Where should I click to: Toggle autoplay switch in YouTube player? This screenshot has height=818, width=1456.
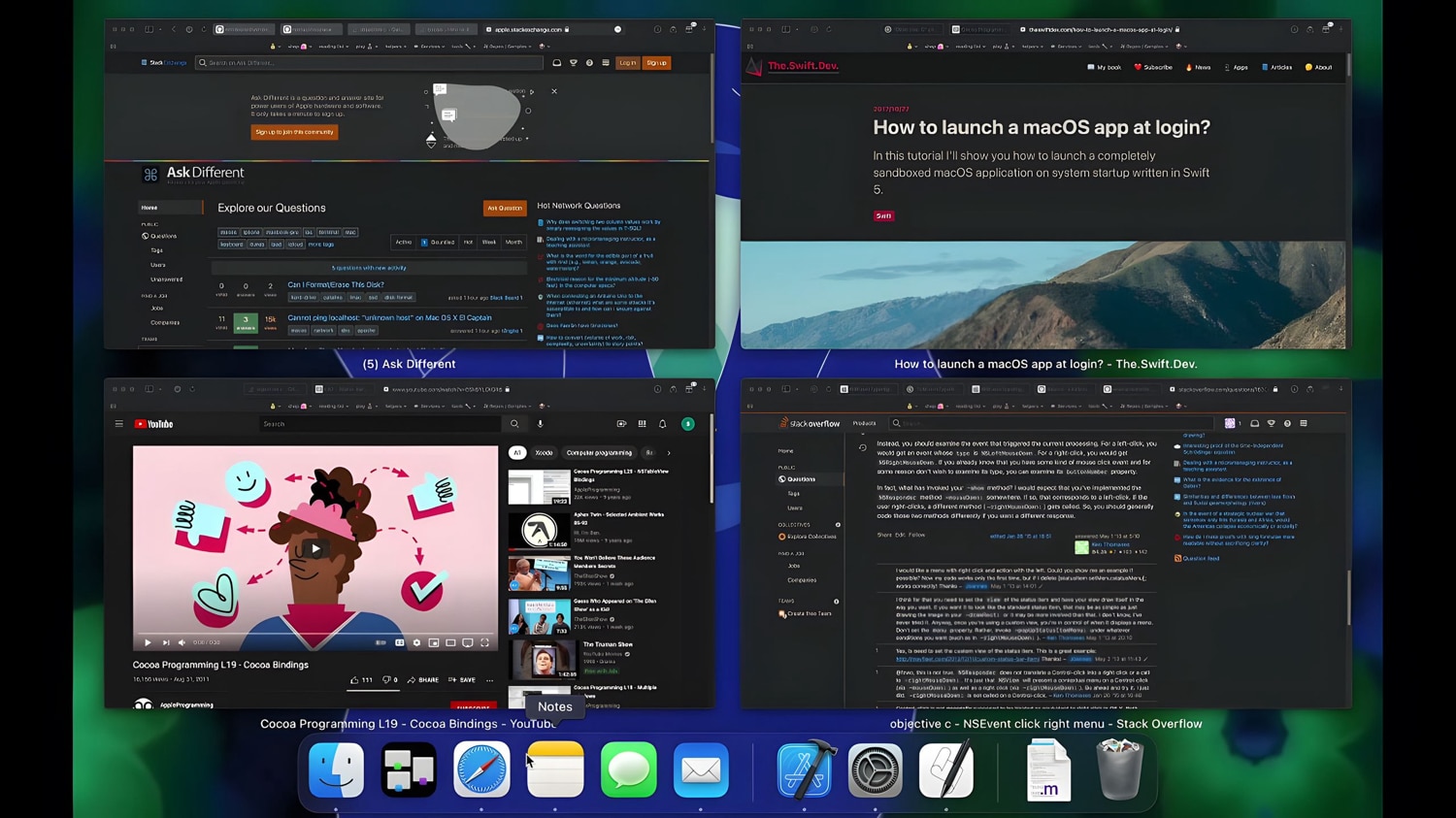[x=381, y=642]
